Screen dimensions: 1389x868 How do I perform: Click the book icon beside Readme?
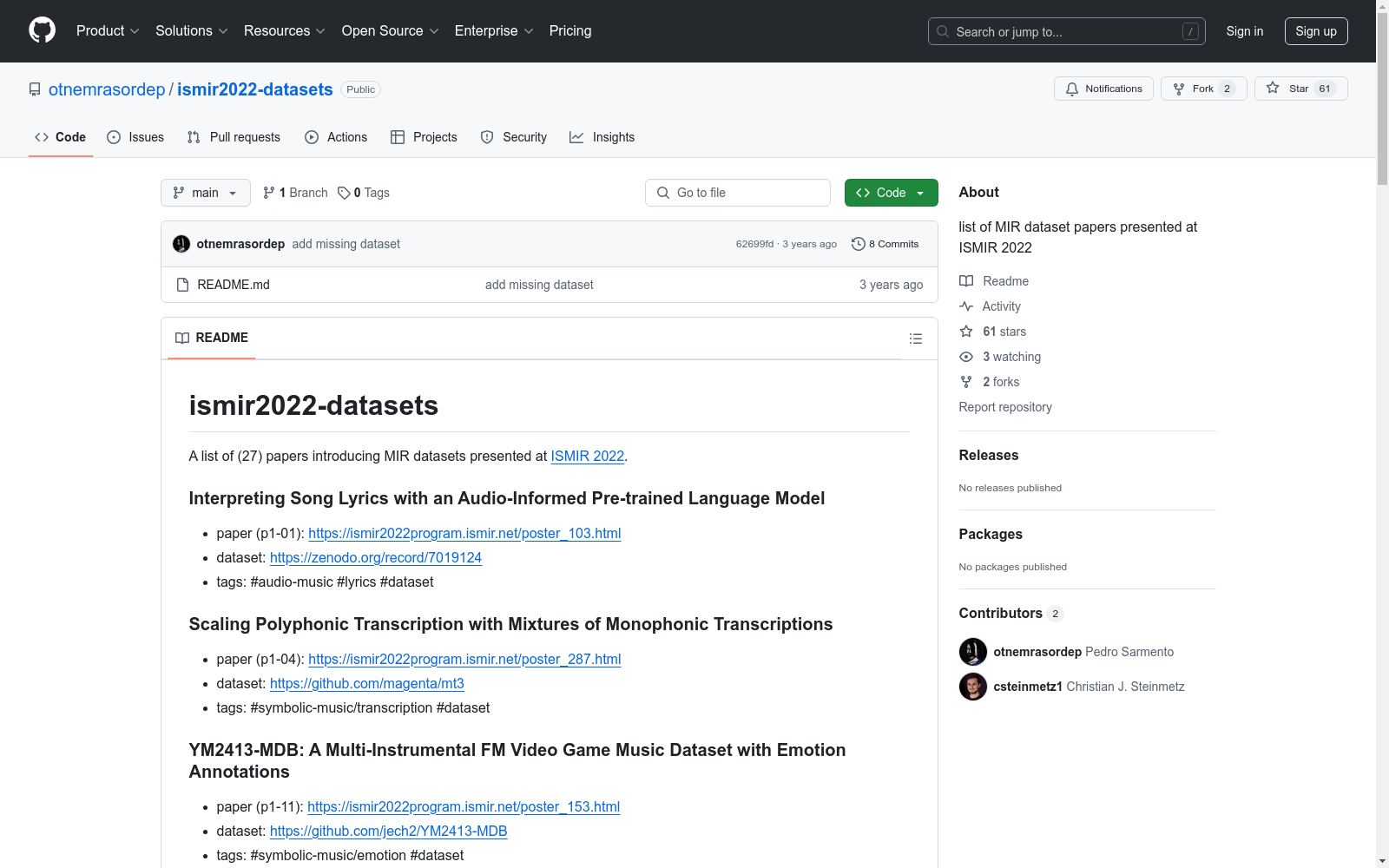(966, 281)
